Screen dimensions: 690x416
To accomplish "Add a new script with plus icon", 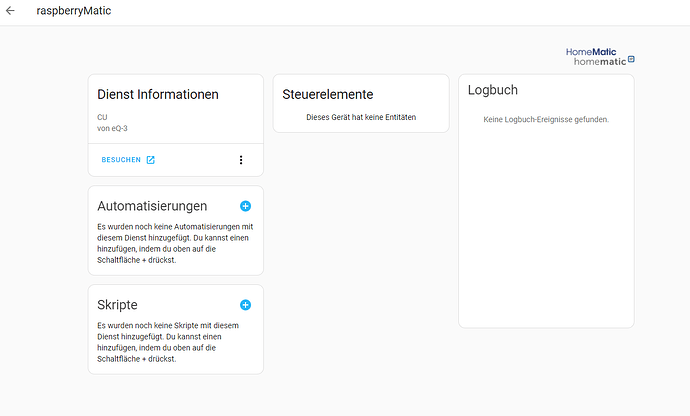I will click(x=246, y=305).
